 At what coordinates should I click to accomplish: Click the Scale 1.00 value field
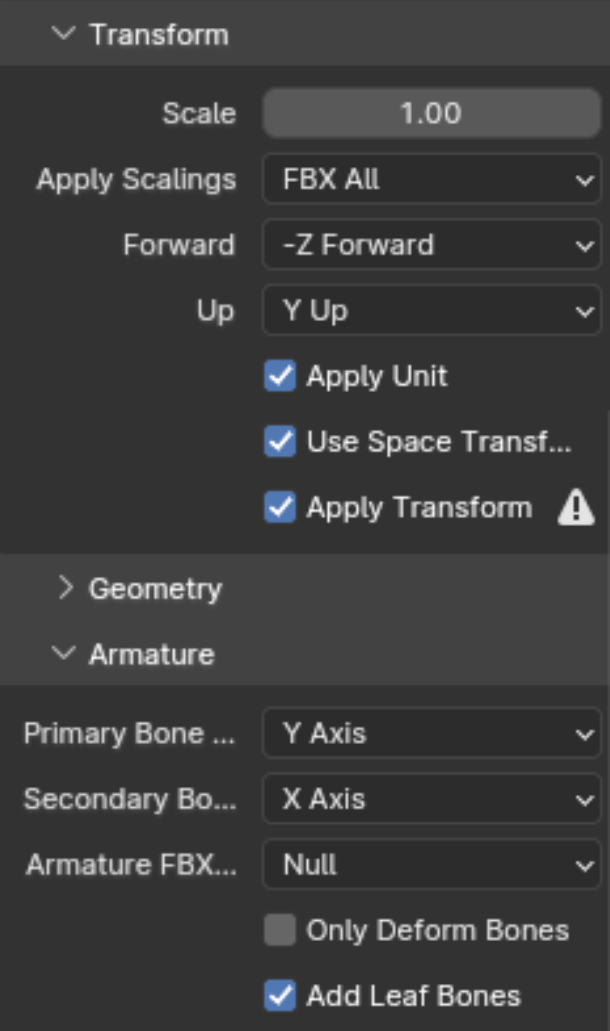point(432,113)
